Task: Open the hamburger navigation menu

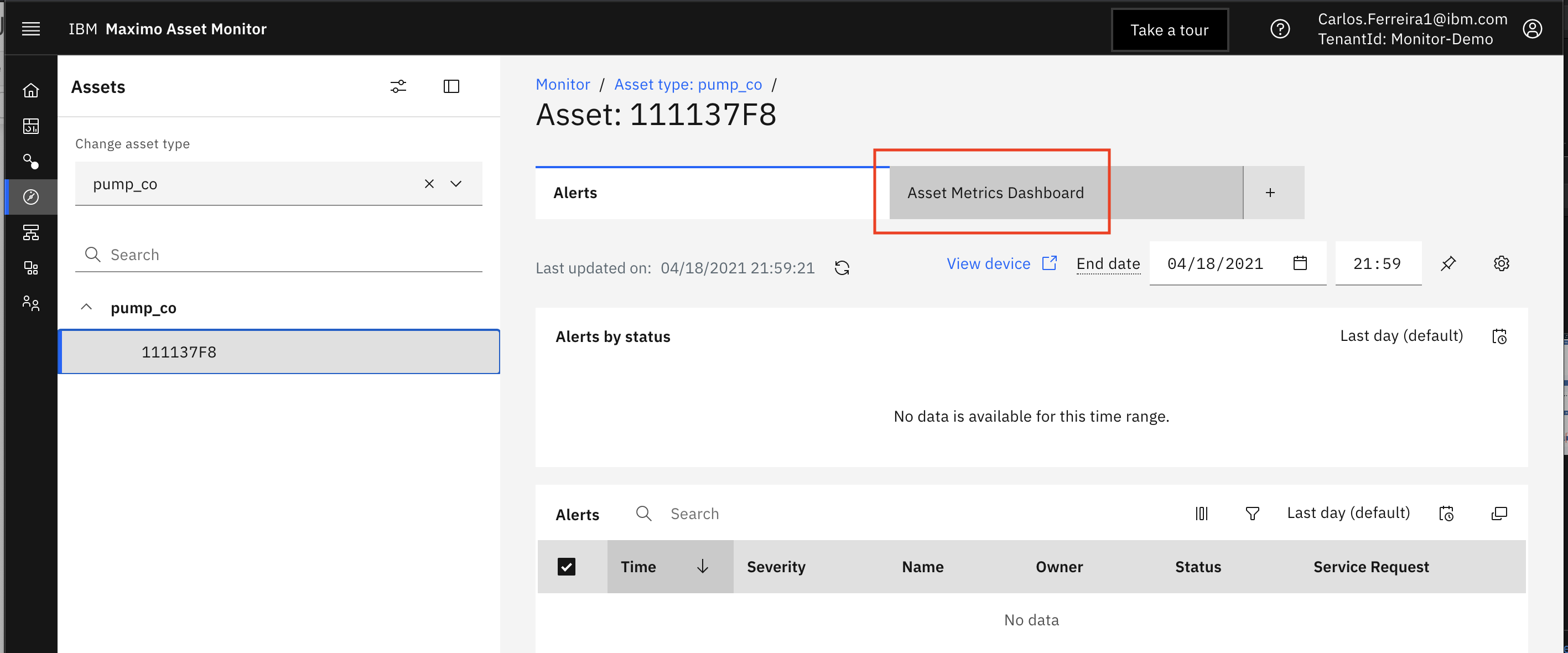Action: tap(31, 29)
